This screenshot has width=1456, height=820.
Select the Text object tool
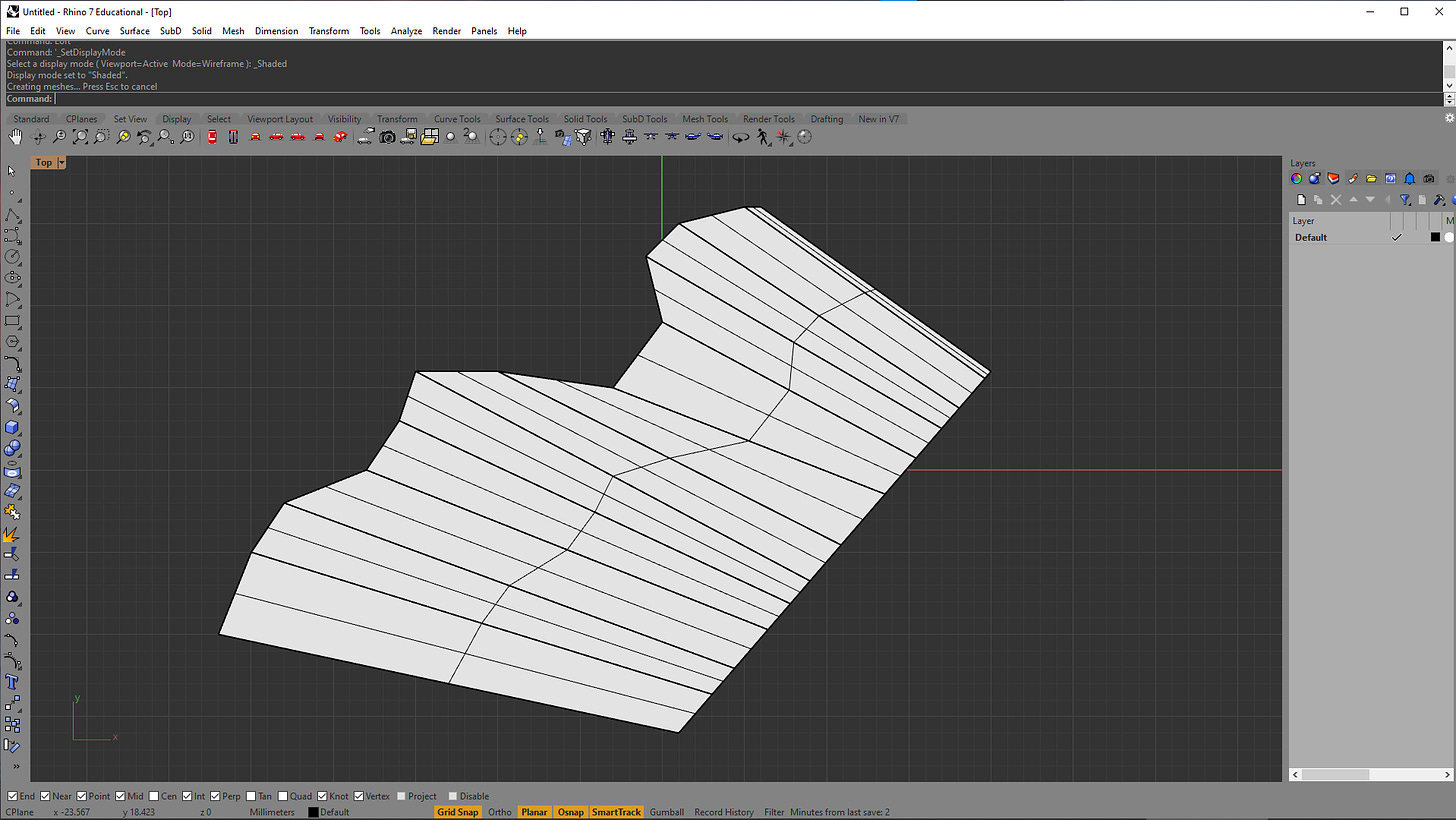pyautogui.click(x=12, y=682)
